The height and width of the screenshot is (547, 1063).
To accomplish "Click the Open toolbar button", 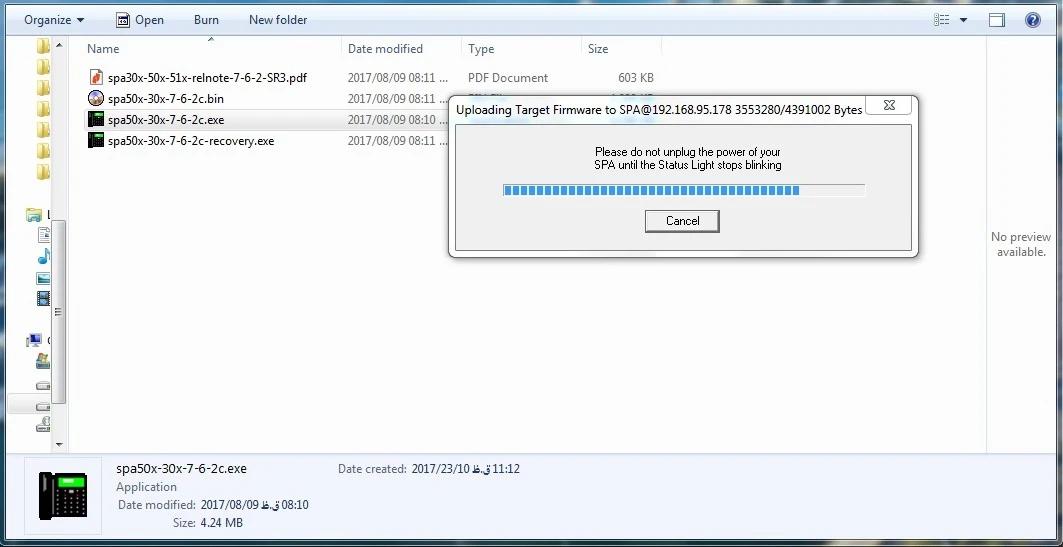I will (140, 20).
